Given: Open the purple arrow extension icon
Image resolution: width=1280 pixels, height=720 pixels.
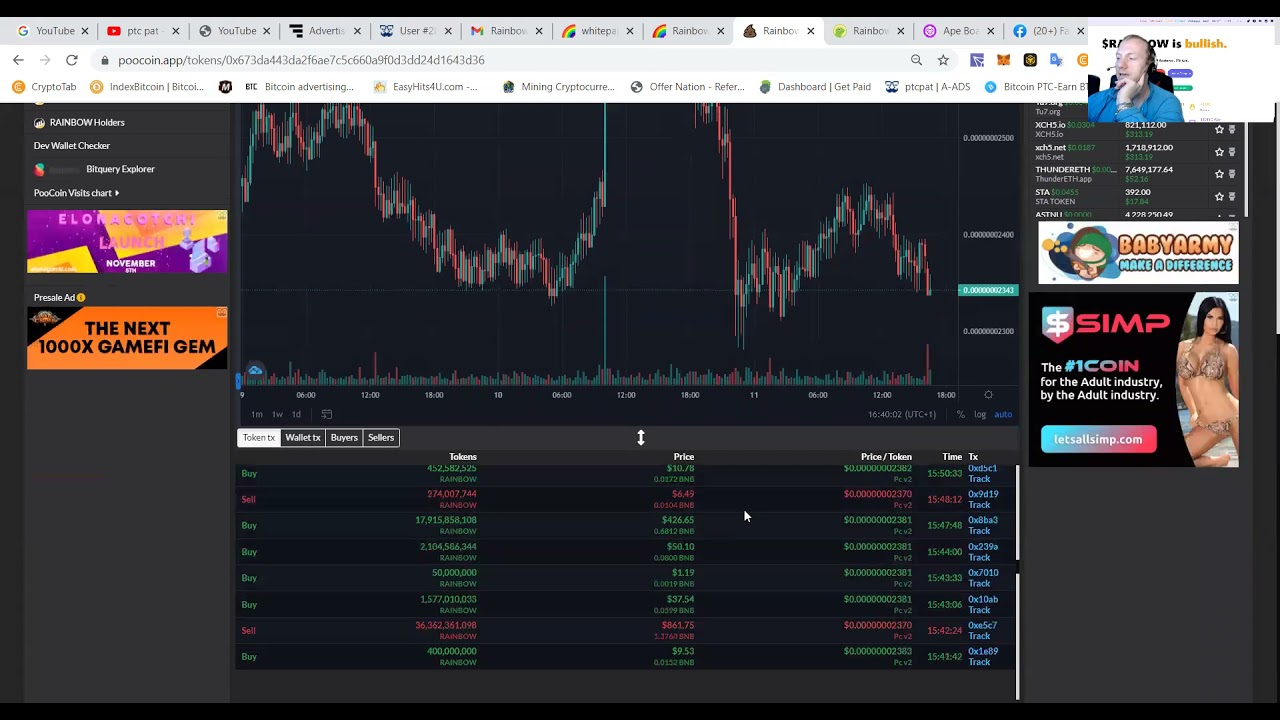Looking at the screenshot, I should (977, 60).
